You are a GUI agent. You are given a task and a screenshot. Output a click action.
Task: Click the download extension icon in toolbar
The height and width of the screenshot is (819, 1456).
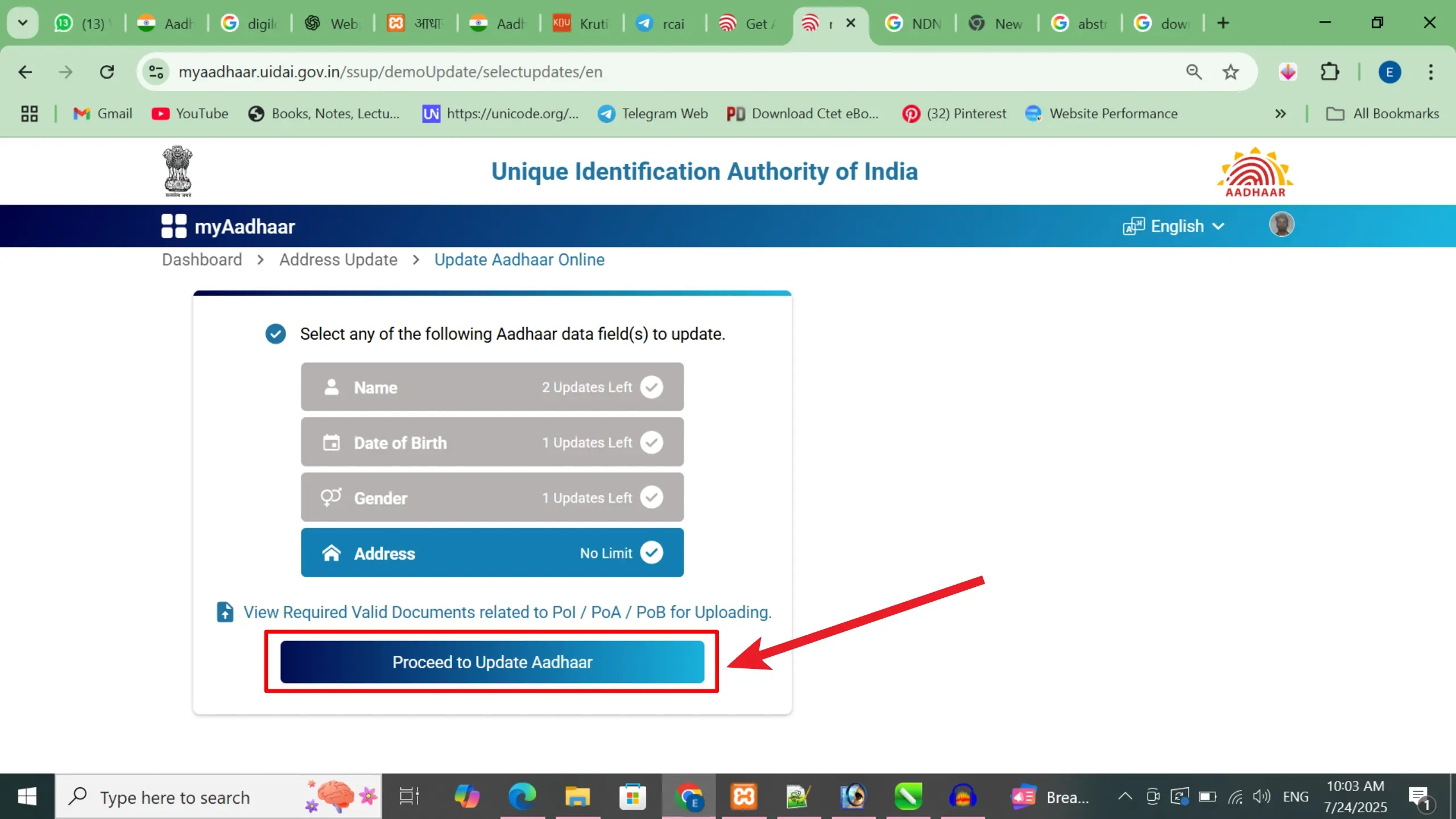[1288, 72]
